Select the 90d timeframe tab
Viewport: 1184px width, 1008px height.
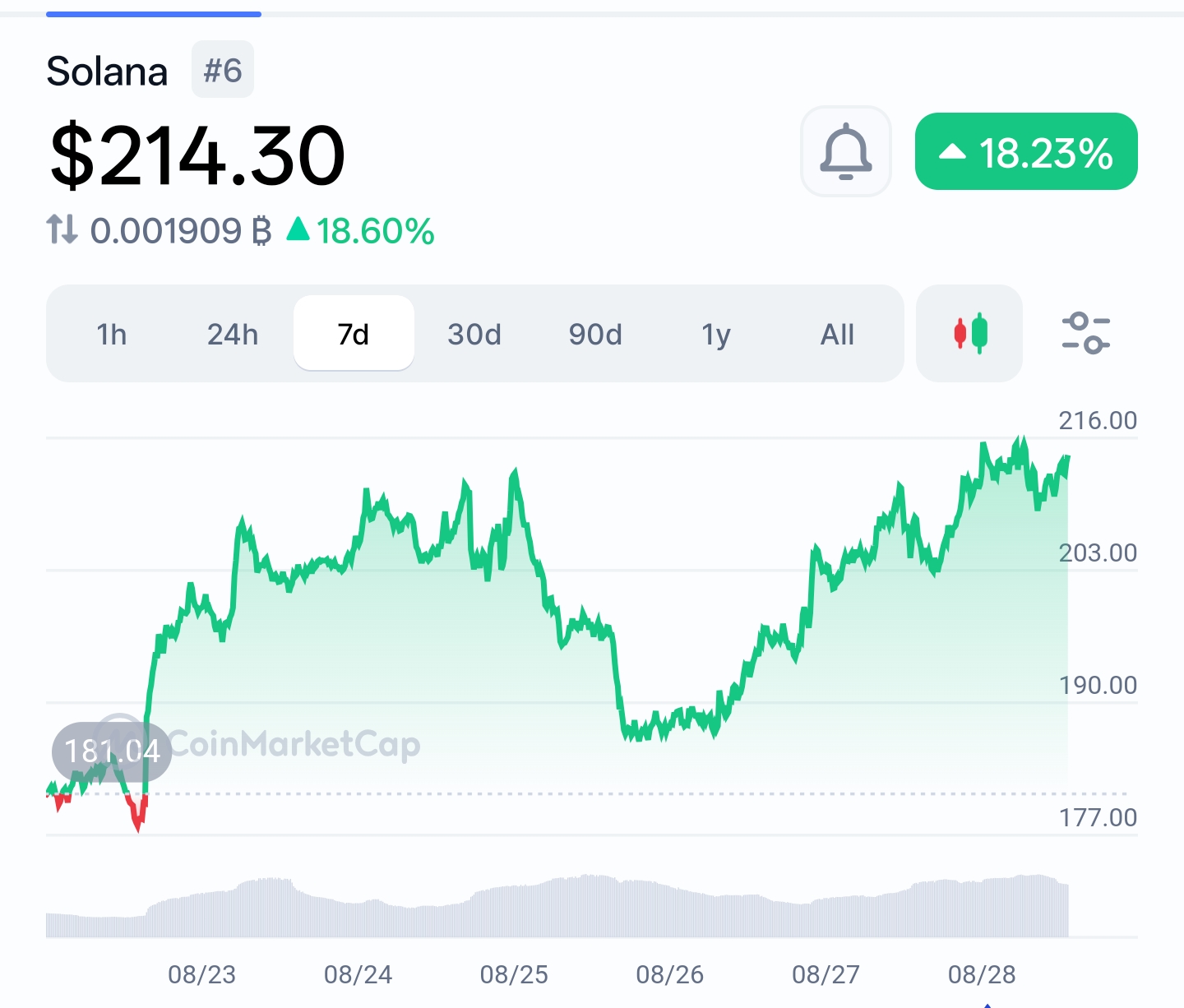tap(595, 334)
